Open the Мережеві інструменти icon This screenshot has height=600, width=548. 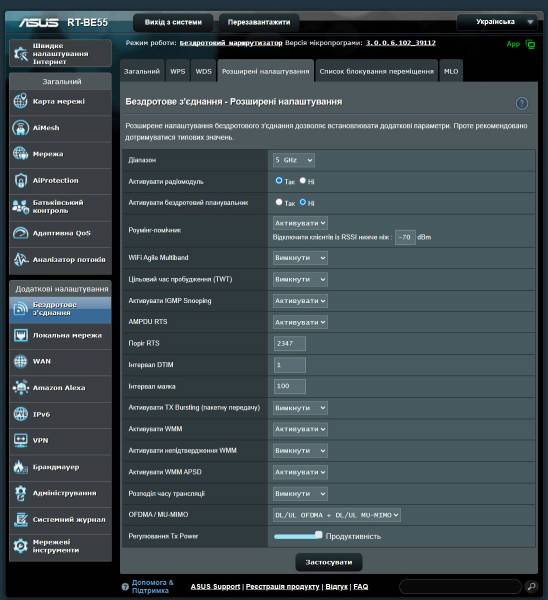click(x=20, y=546)
